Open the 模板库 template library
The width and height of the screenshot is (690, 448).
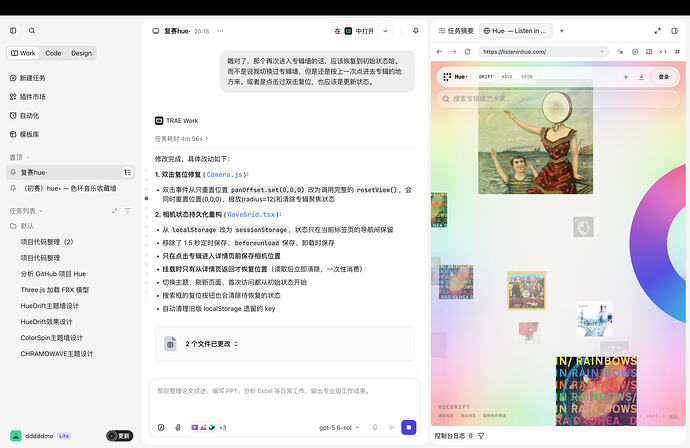[x=25, y=134]
